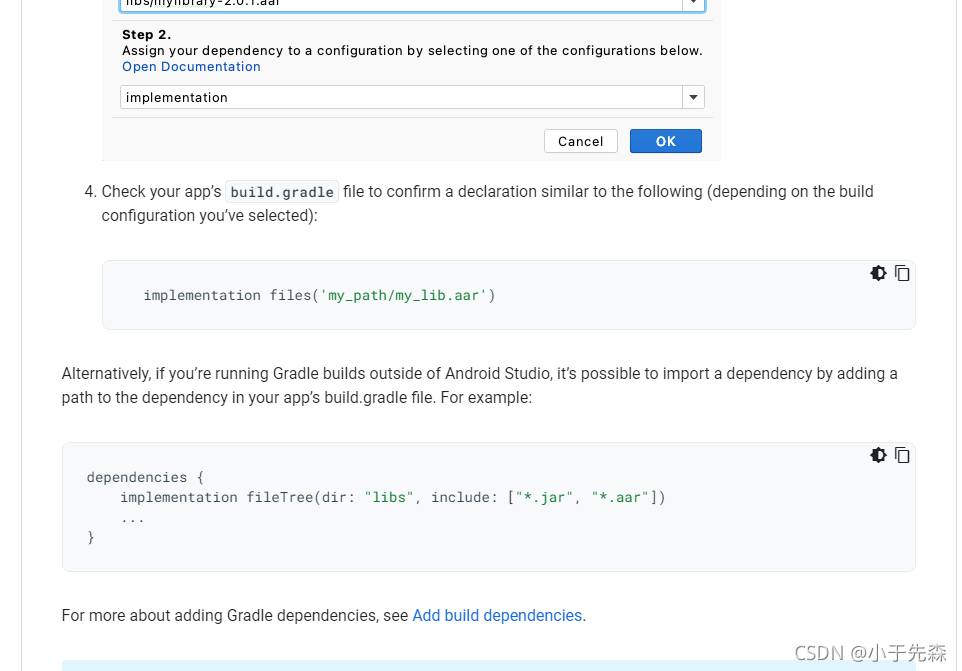Viewport: 962px width, 671px height.
Task: Click the build.gradle inline code label
Action: pos(282,192)
